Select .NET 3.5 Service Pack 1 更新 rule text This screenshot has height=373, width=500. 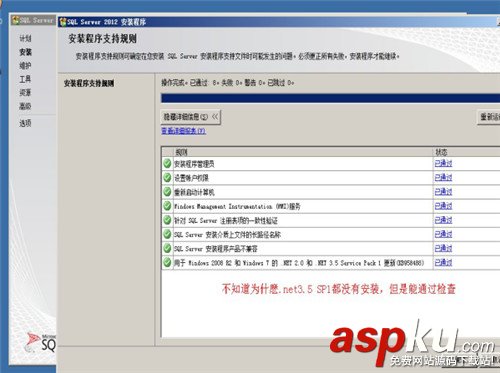pyautogui.click(x=299, y=263)
